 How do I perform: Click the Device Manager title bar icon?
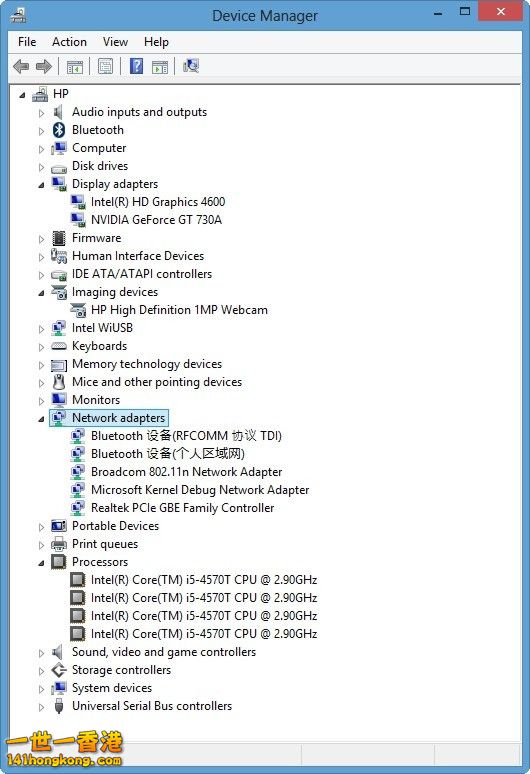pyautogui.click(x=19, y=14)
